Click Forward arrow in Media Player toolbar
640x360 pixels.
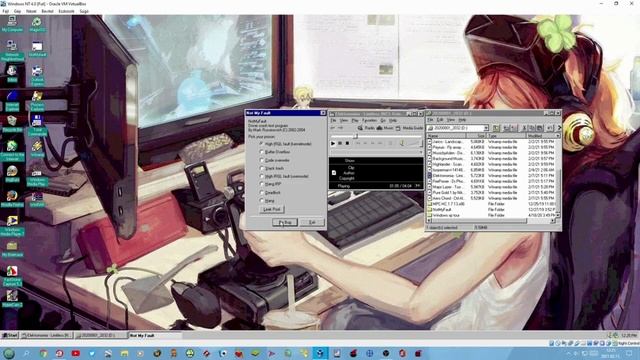tap(340, 128)
